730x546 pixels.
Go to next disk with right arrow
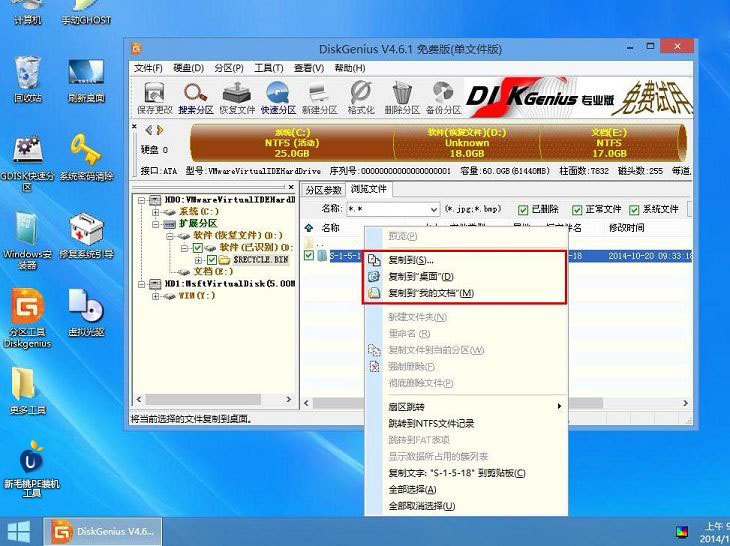tap(160, 130)
